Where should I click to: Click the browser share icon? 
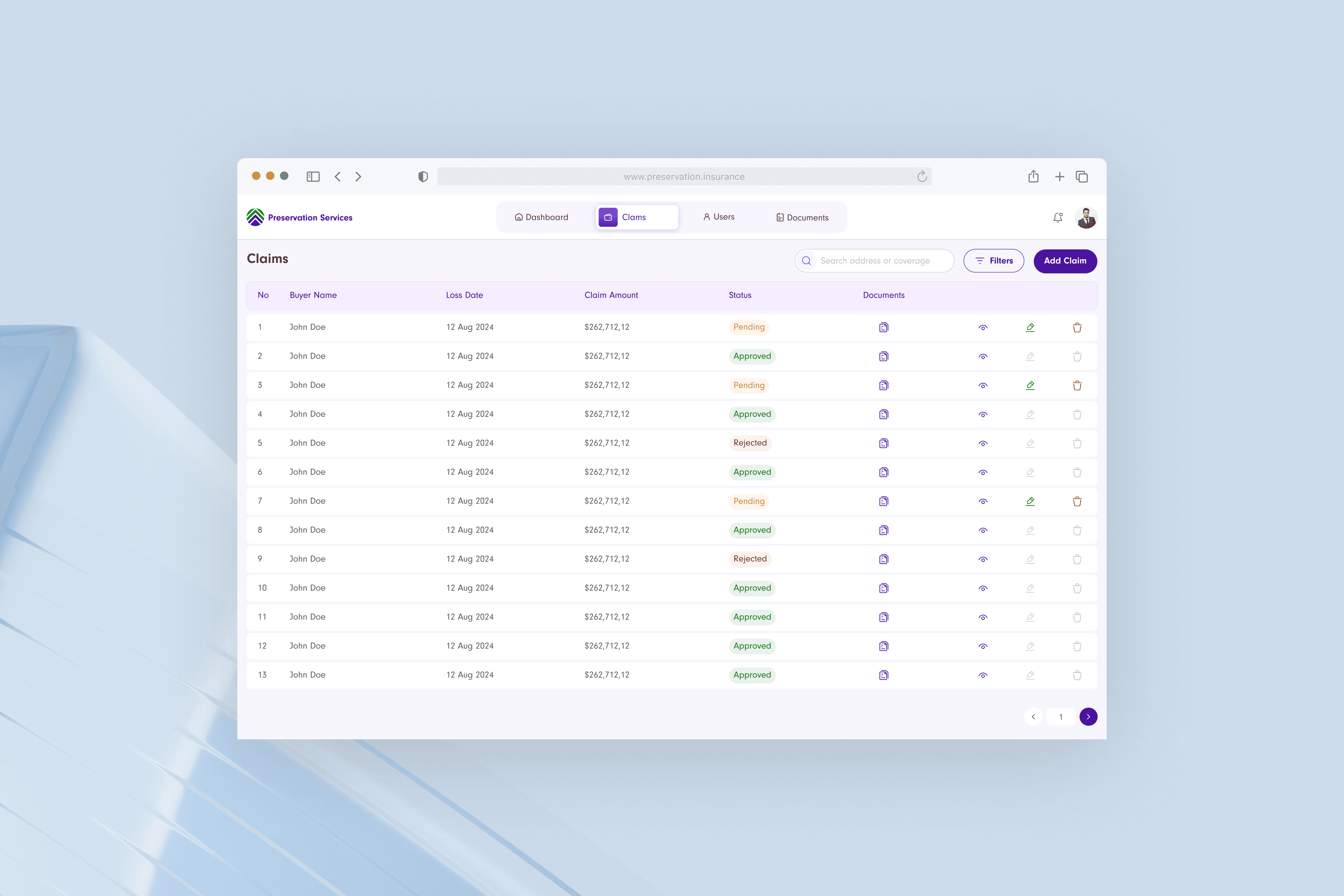(1033, 177)
